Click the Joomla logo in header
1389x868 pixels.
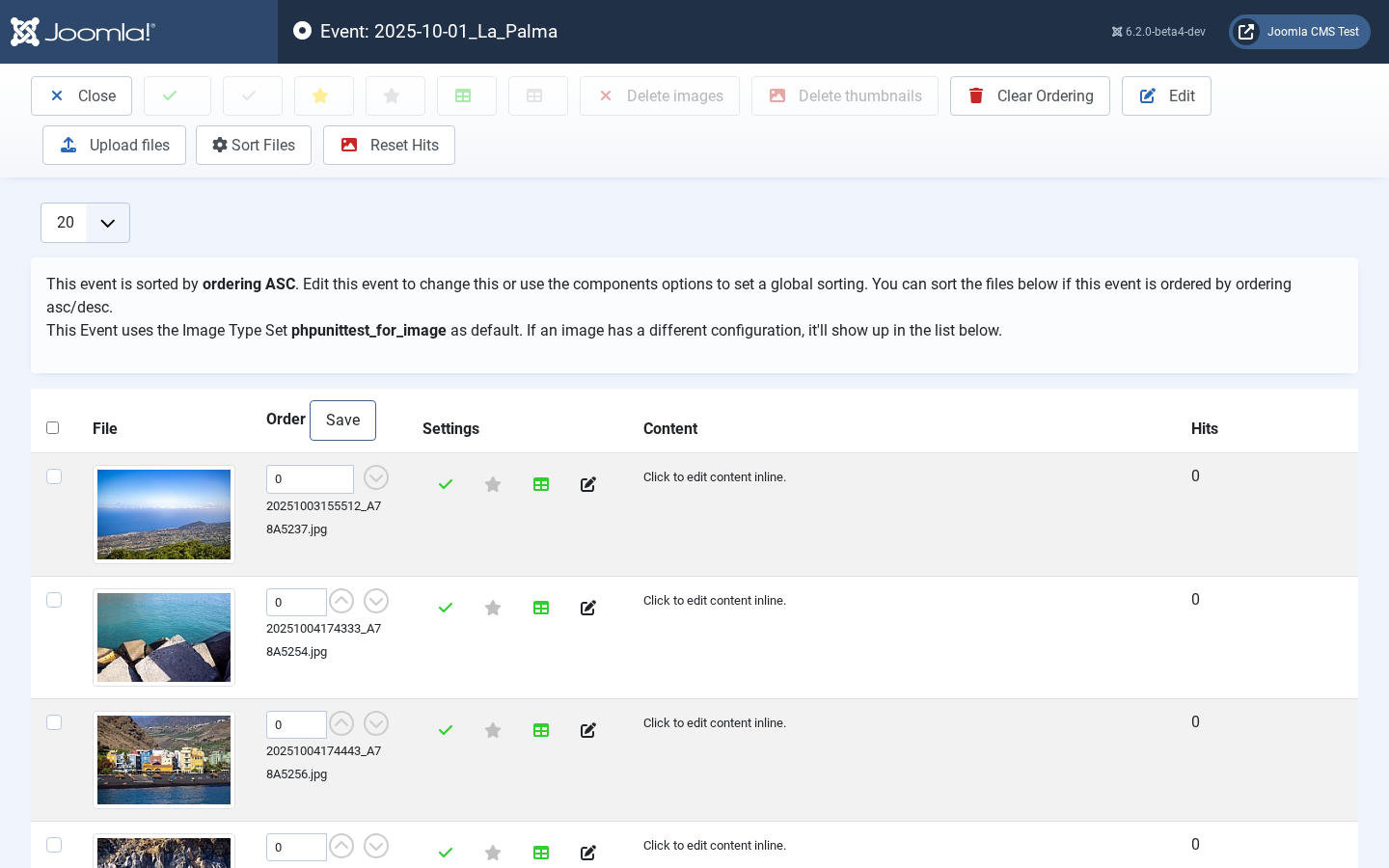pos(83,32)
